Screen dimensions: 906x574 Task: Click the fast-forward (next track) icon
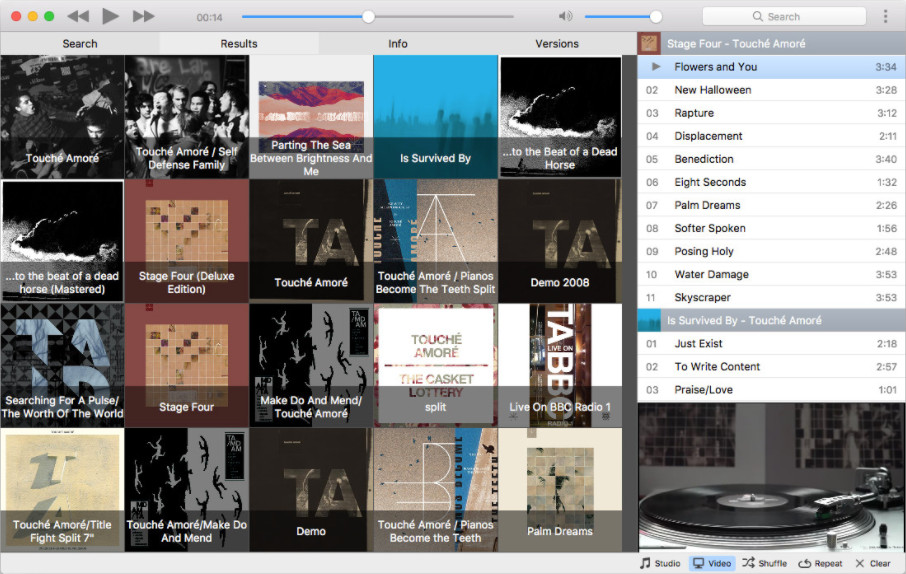tap(143, 16)
